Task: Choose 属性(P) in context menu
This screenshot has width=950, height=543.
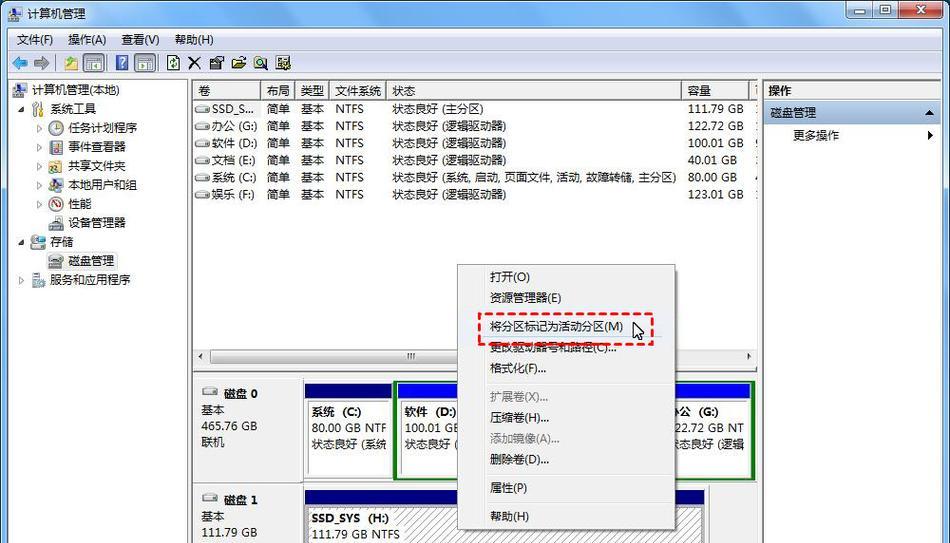Action: (566, 488)
